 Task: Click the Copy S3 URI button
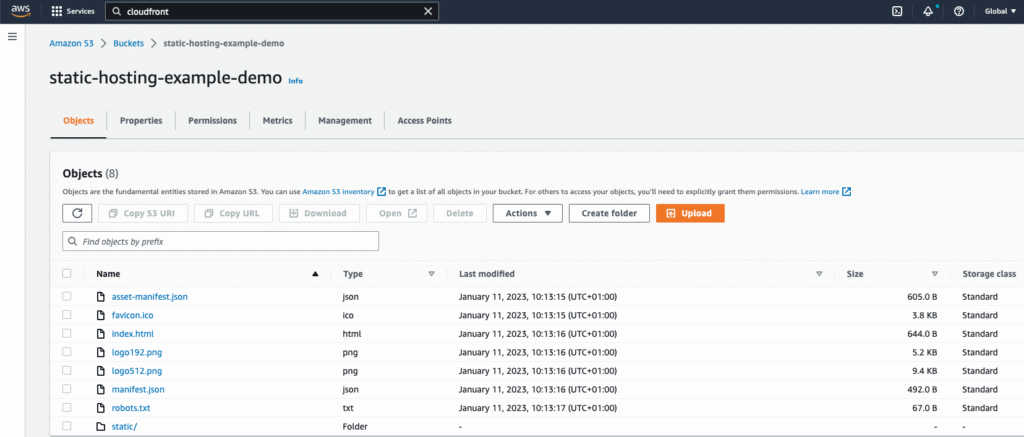pos(143,213)
